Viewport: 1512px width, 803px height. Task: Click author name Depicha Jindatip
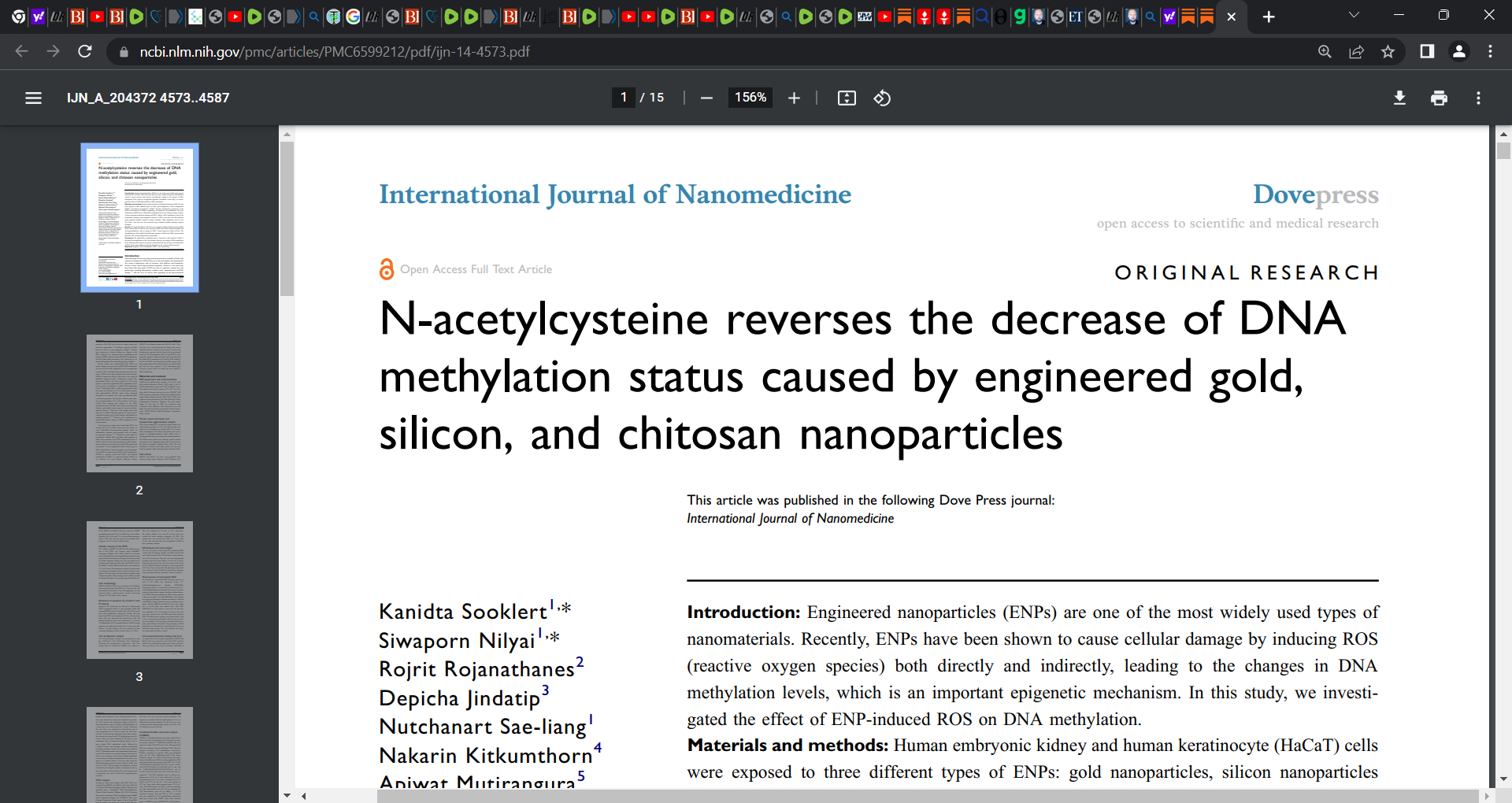click(459, 698)
